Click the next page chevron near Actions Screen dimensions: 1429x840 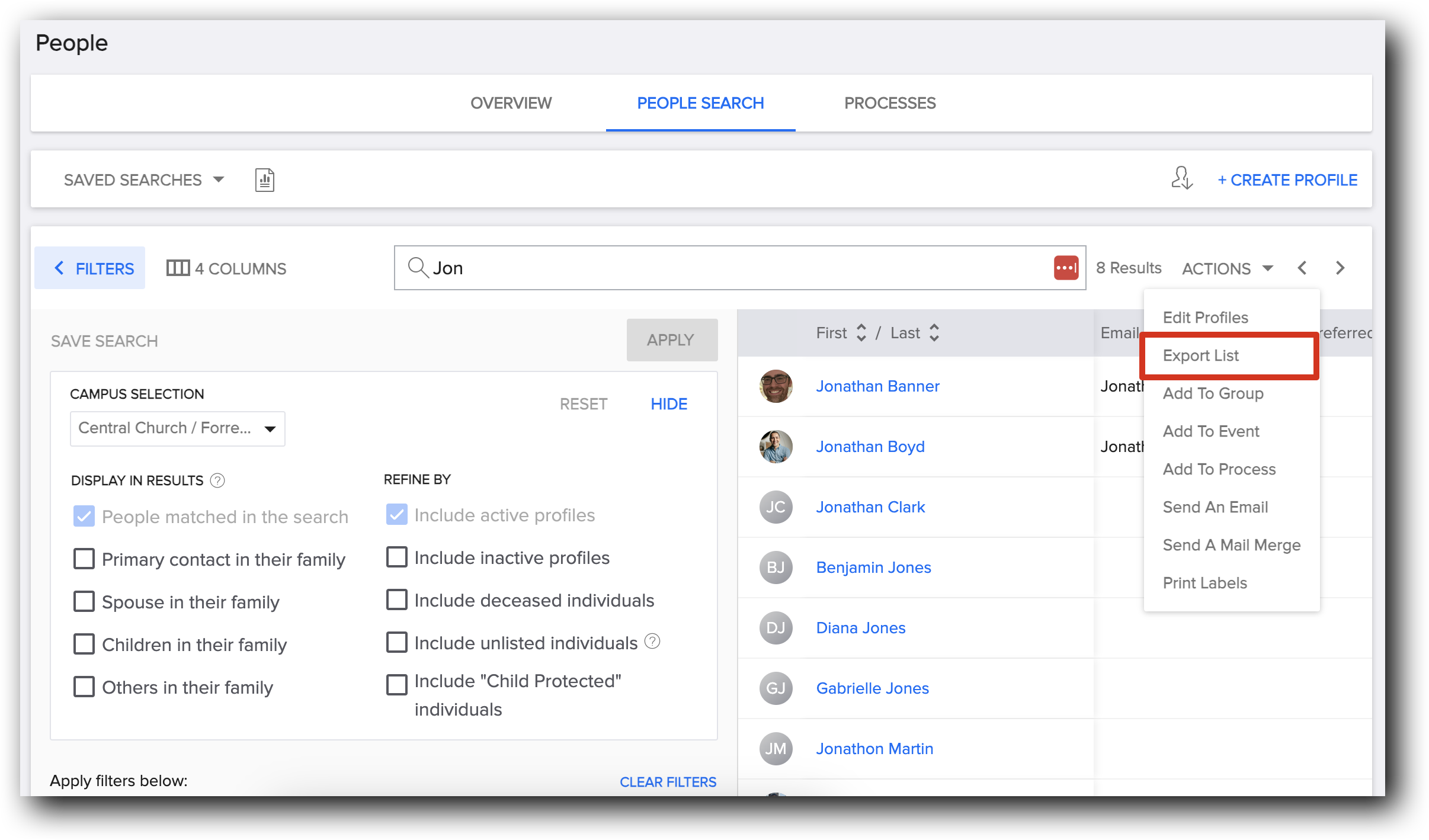[1340, 268]
